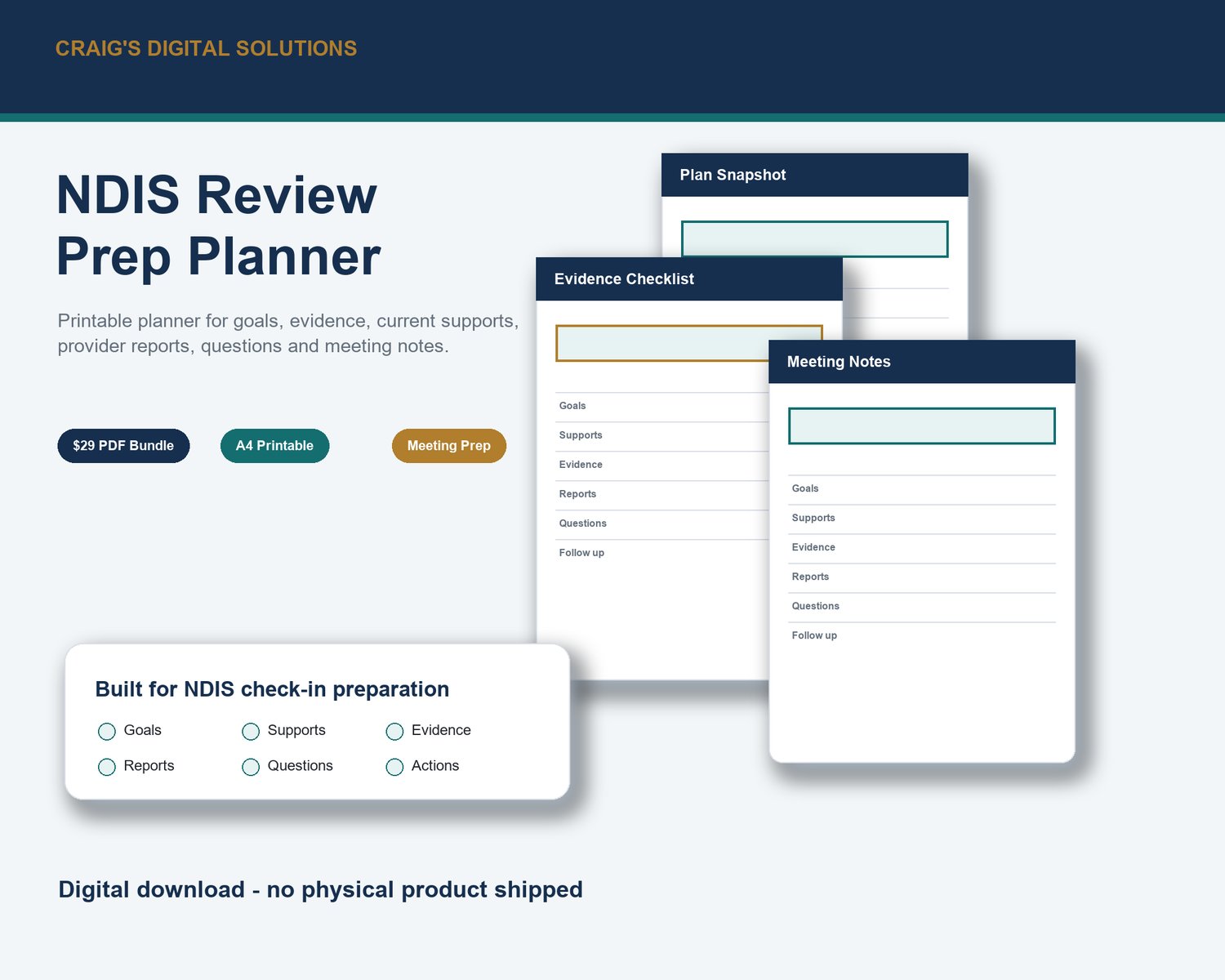
Task: Click Supports row in Meeting Notes page
Action: point(921,519)
